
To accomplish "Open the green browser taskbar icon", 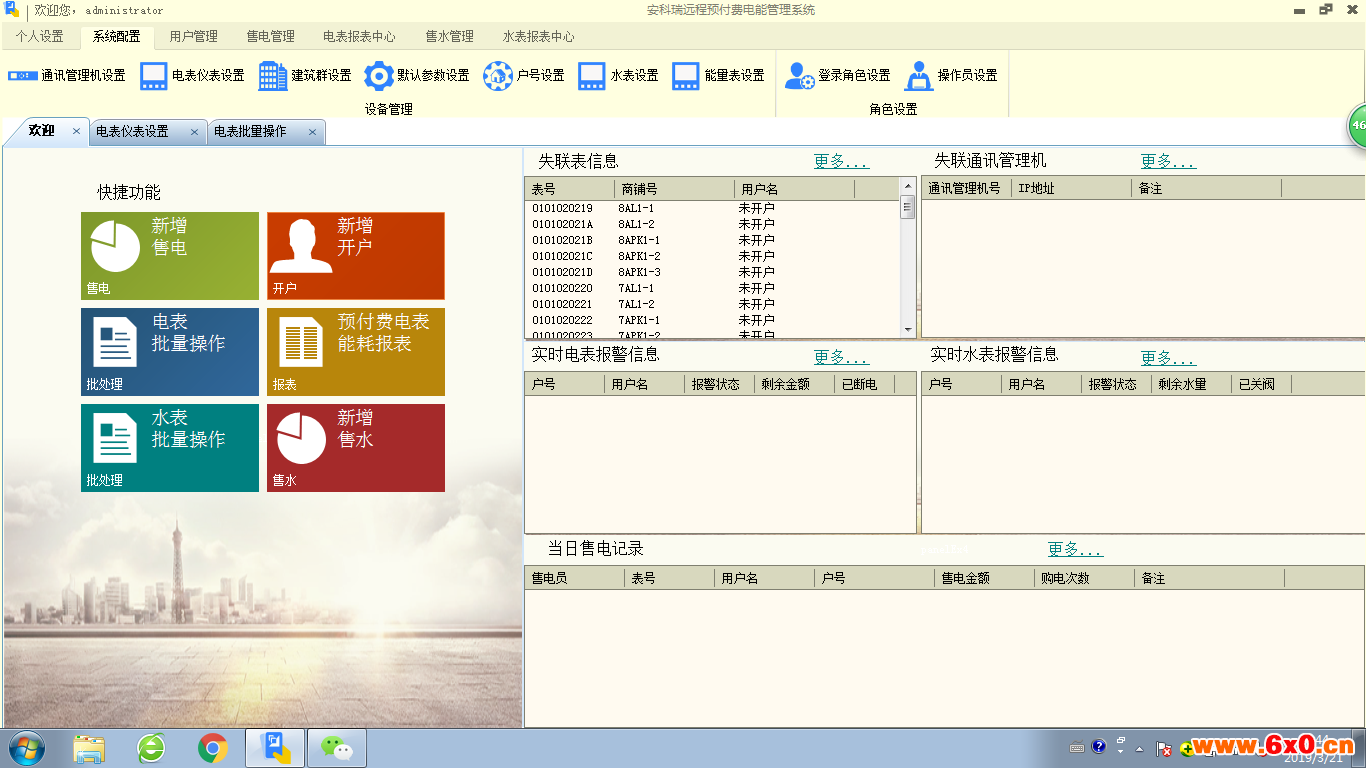I will pos(151,748).
